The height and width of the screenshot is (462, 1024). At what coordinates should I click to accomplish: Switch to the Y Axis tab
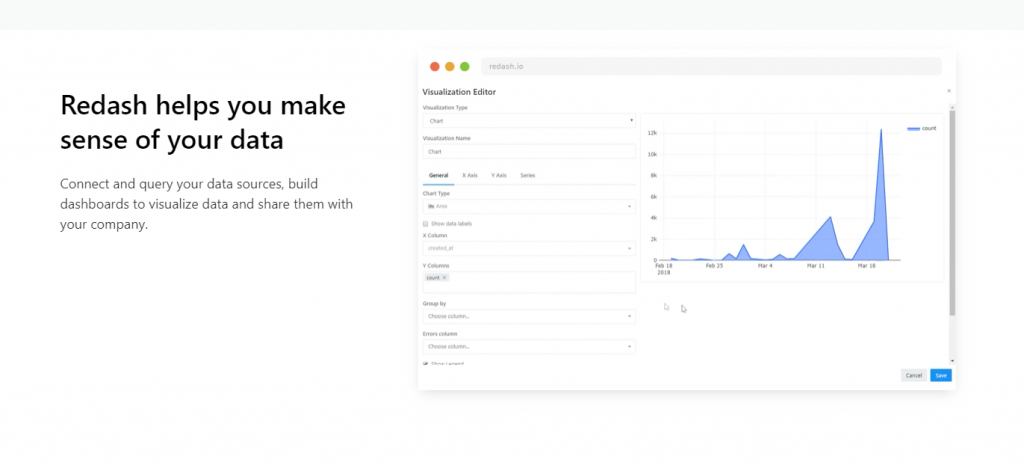click(x=499, y=176)
